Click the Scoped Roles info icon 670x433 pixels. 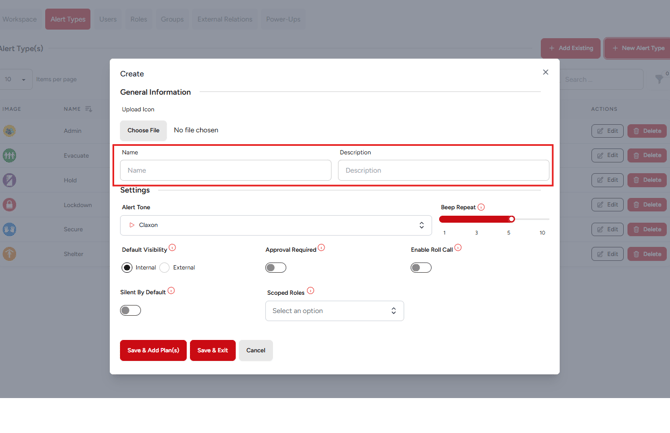(310, 291)
